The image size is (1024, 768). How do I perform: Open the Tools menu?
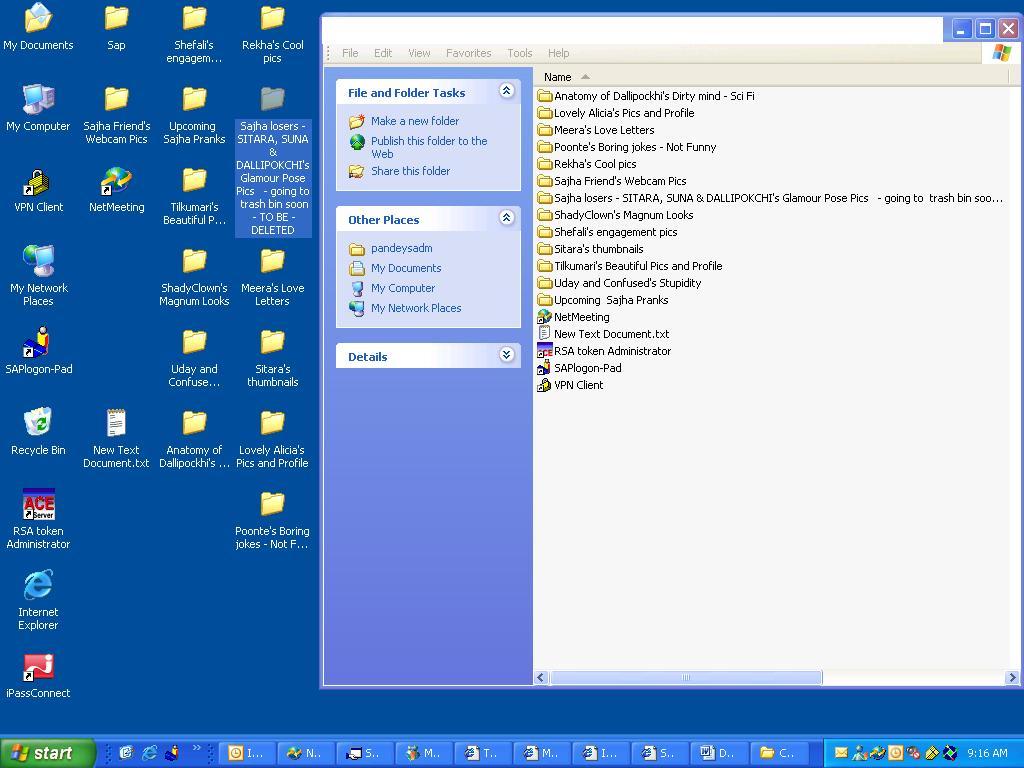[519, 53]
